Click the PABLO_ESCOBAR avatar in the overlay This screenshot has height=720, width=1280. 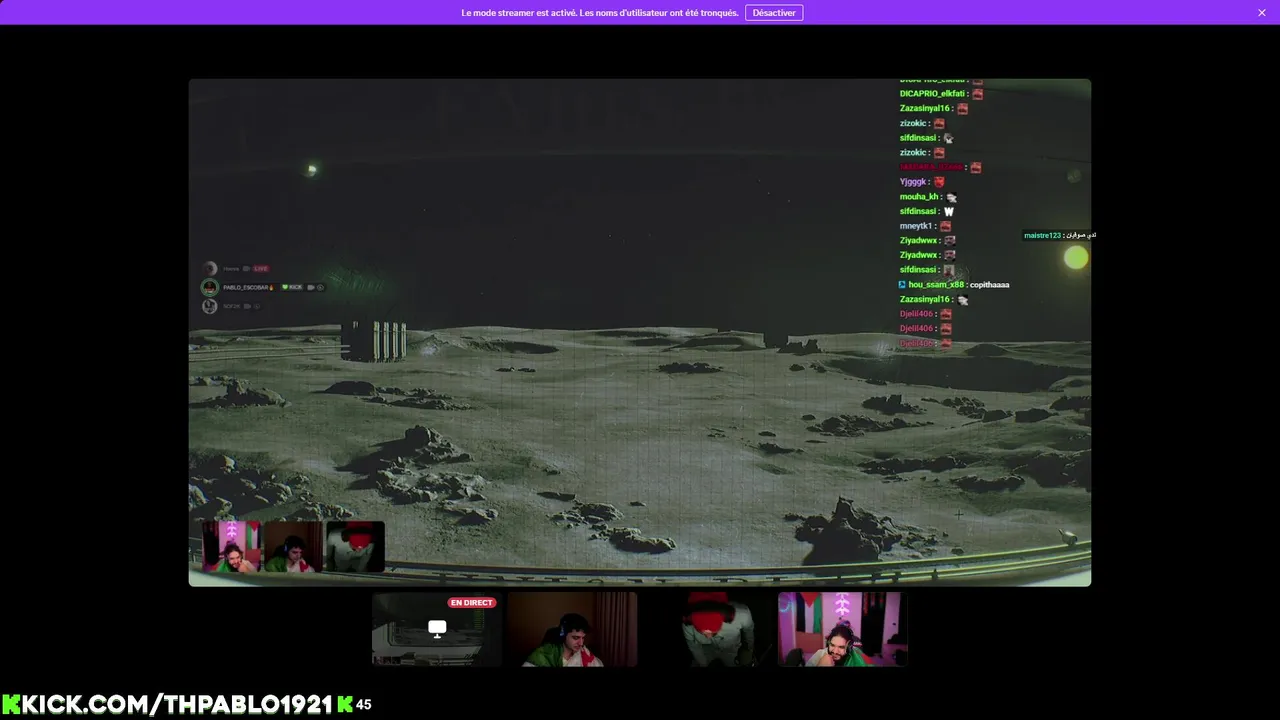pyautogui.click(x=210, y=287)
